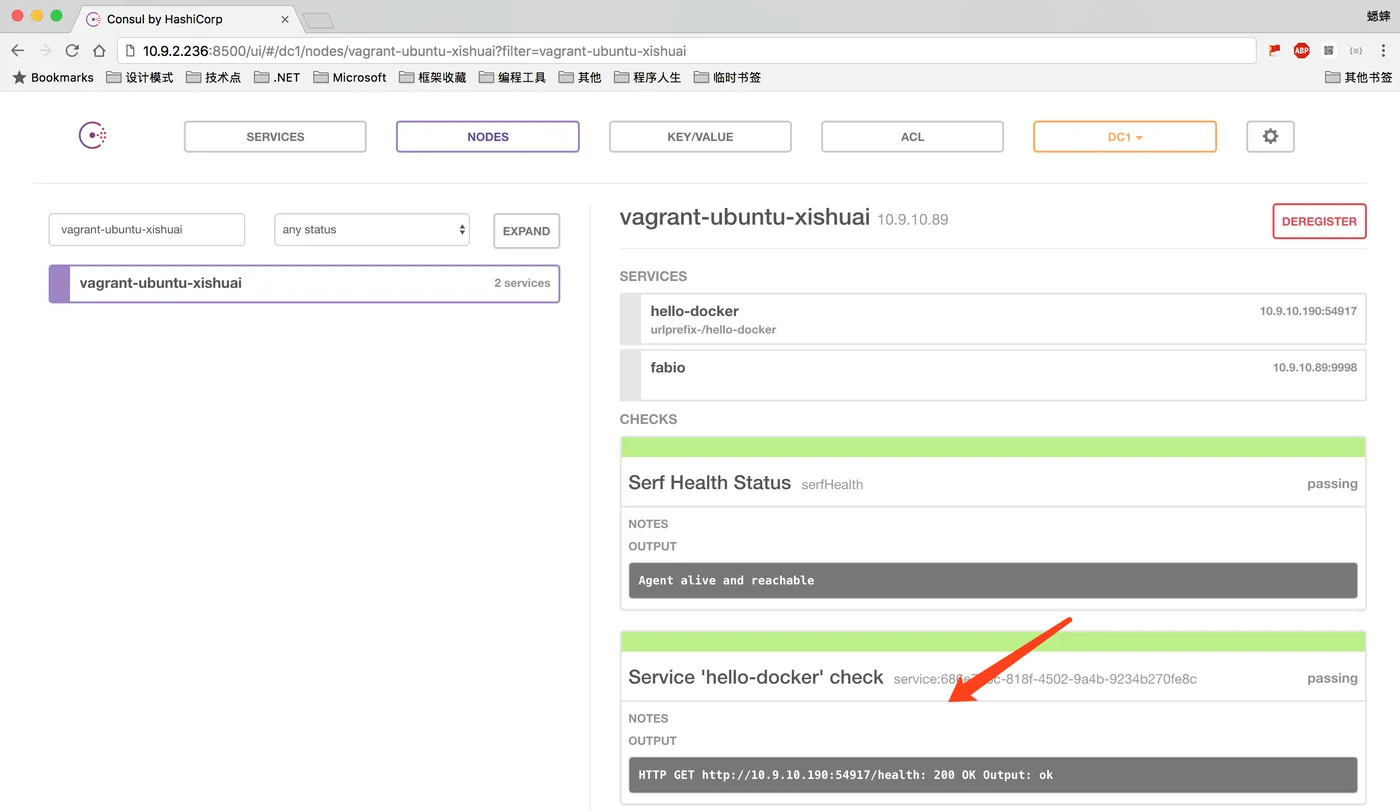Click the address 10.9.10.89:9998

pyautogui.click(x=1314, y=368)
